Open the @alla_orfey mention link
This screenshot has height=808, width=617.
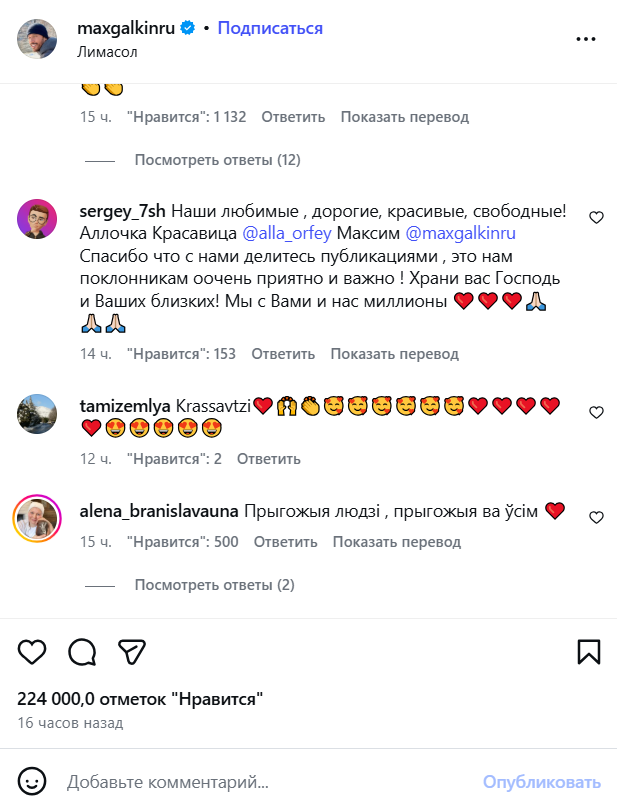[288, 233]
